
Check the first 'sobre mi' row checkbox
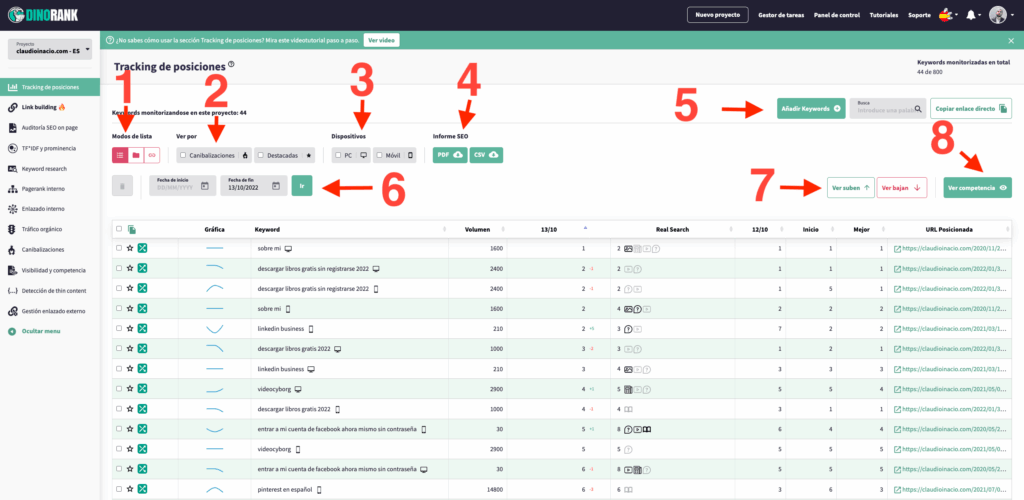119,249
